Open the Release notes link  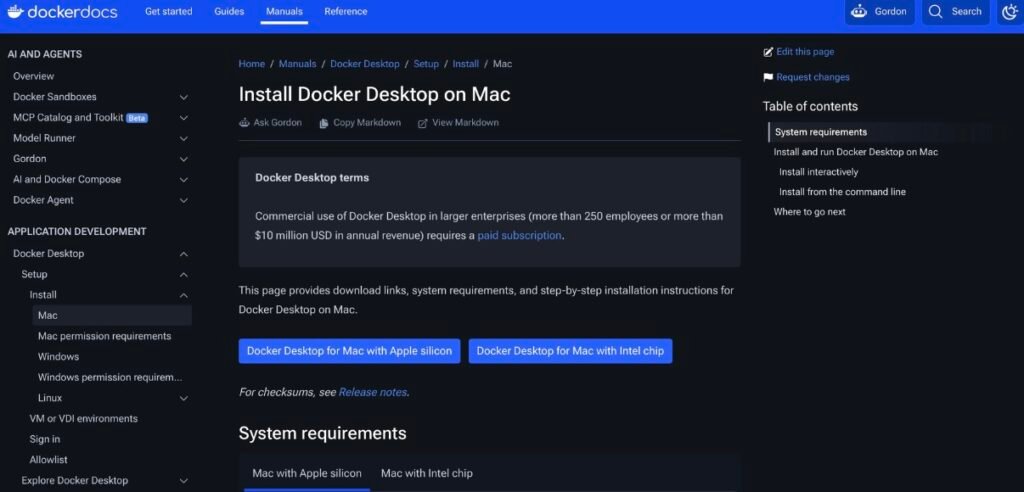tap(373, 392)
